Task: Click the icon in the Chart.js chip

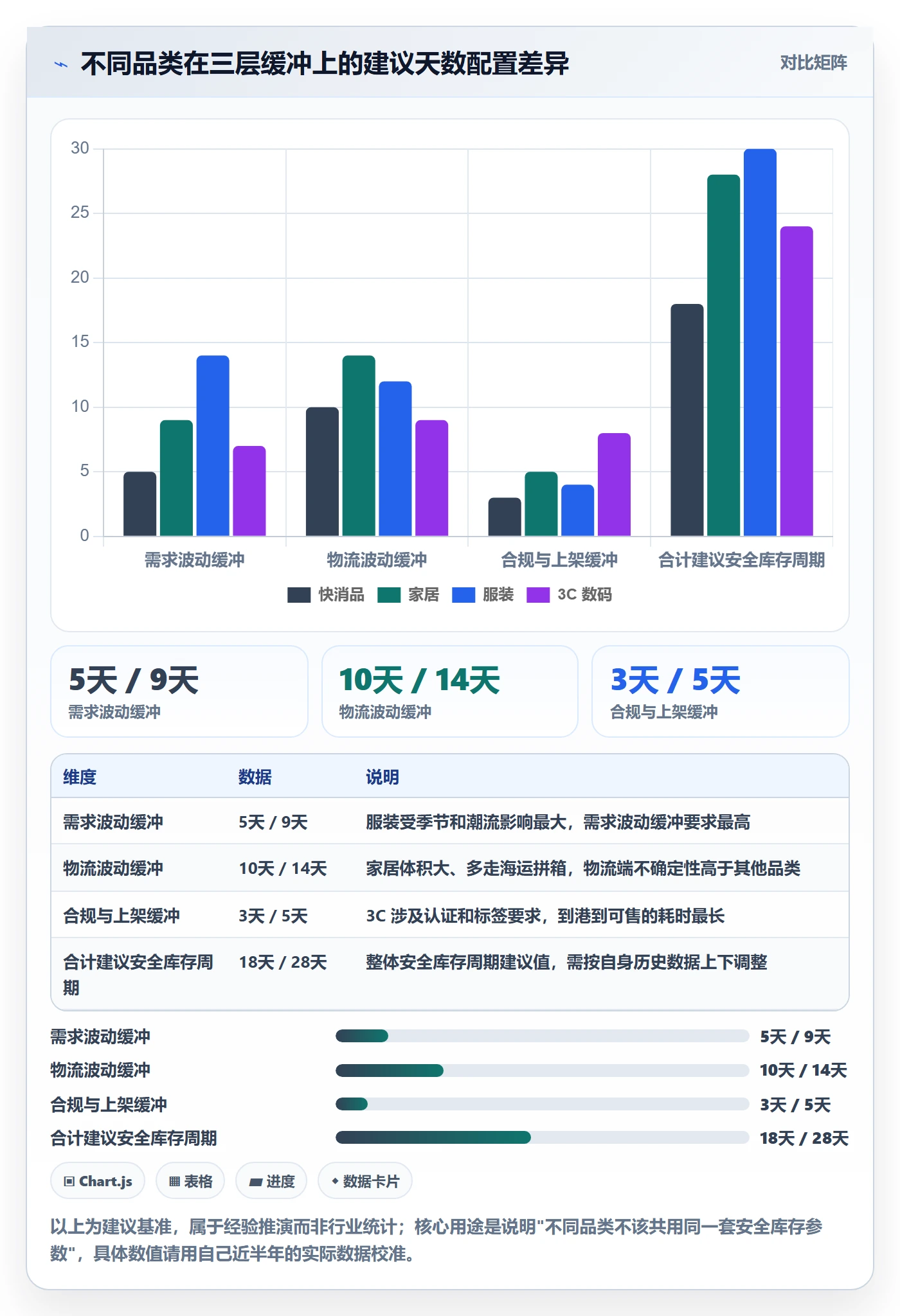Action: (x=69, y=1181)
